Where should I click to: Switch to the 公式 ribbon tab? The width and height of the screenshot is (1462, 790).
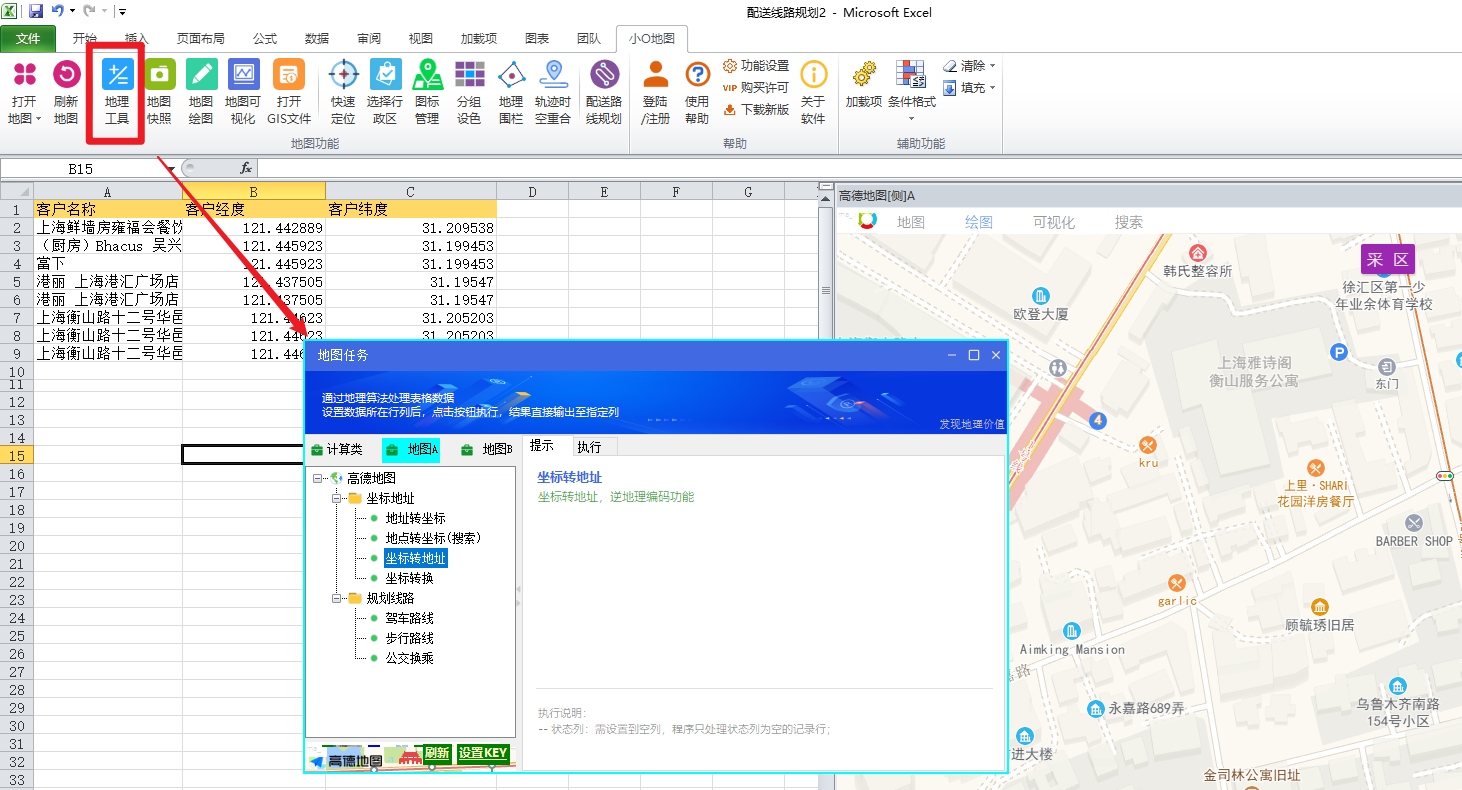265,39
